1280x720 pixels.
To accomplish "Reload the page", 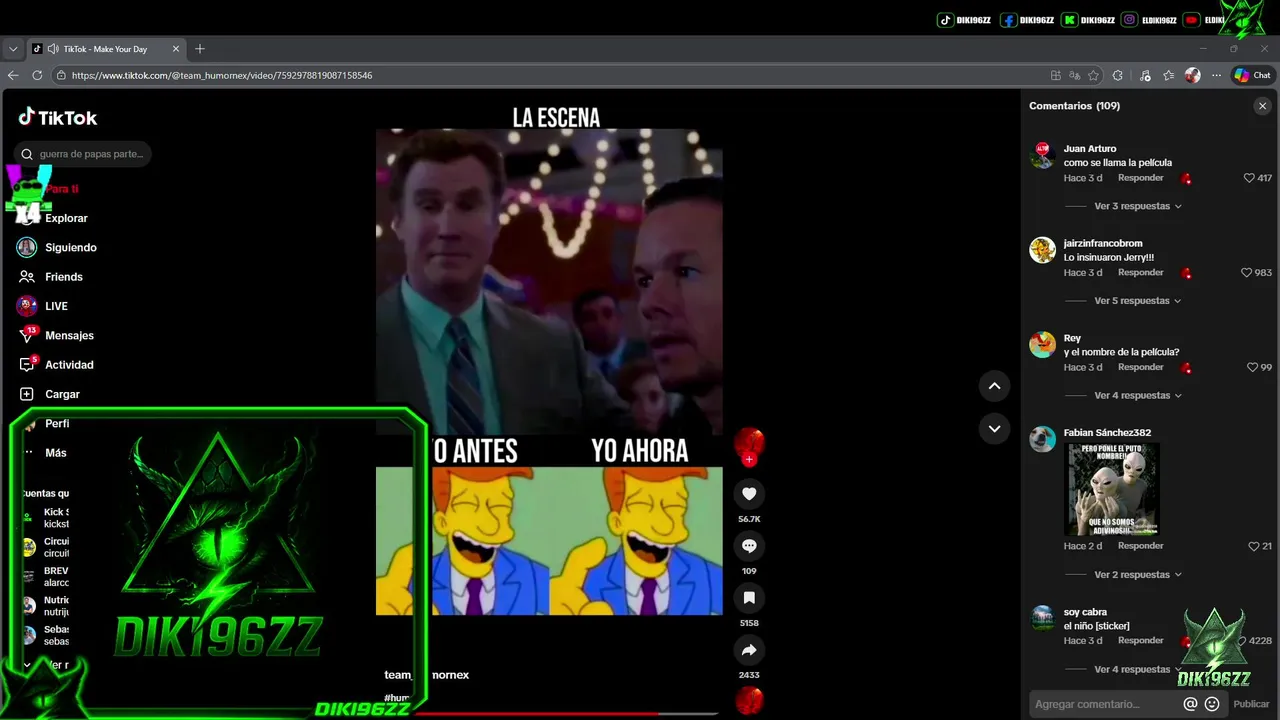I will [x=37, y=75].
